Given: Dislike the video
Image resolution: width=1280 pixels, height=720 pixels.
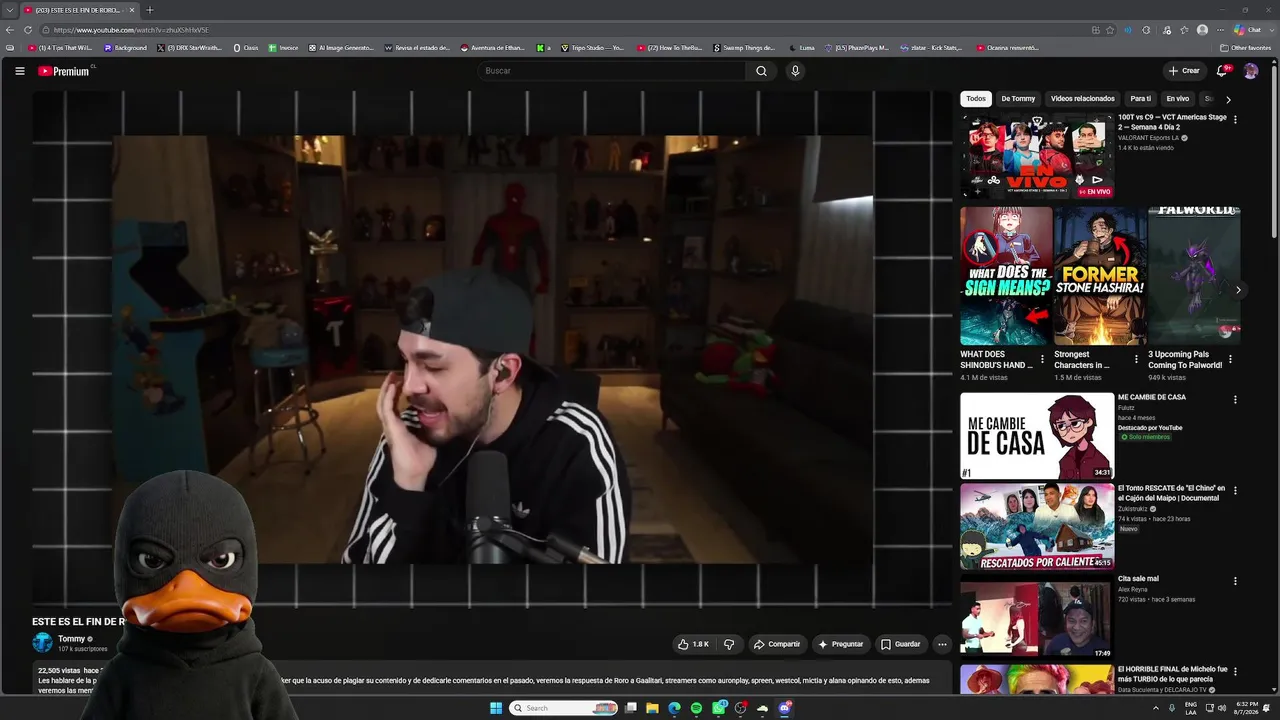Looking at the screenshot, I should 729,644.
